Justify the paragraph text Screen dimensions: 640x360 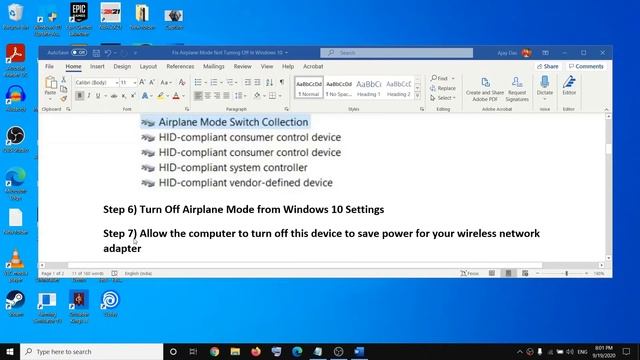227,96
